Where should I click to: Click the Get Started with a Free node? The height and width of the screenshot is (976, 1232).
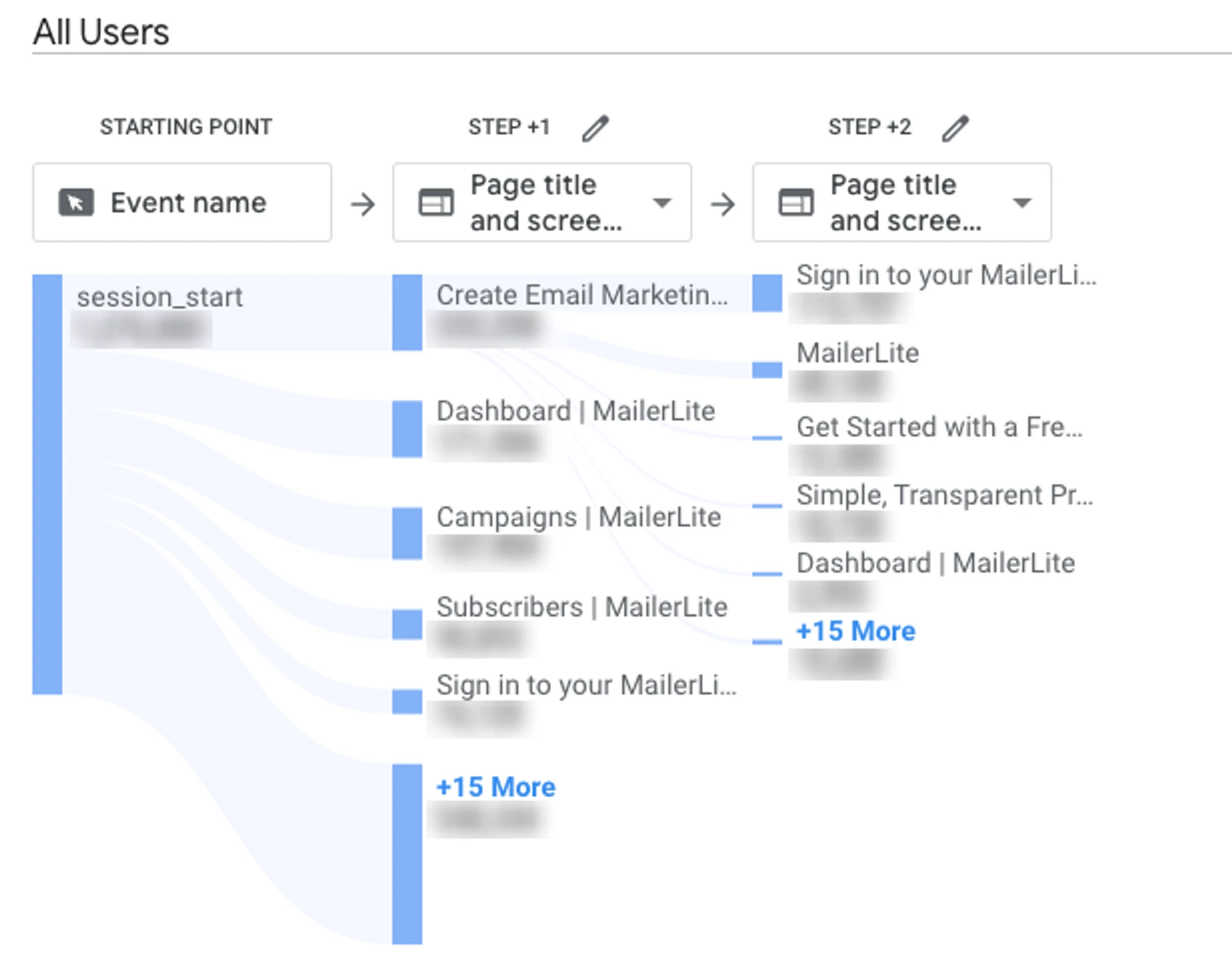(939, 427)
